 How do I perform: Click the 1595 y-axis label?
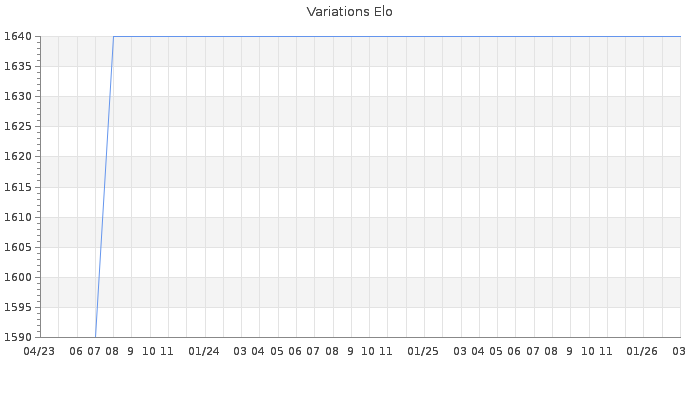[x=17, y=308]
